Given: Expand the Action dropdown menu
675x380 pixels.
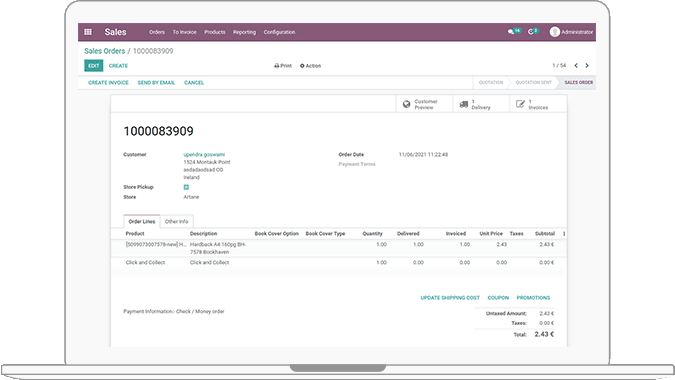Looking at the screenshot, I should pyautogui.click(x=310, y=66).
